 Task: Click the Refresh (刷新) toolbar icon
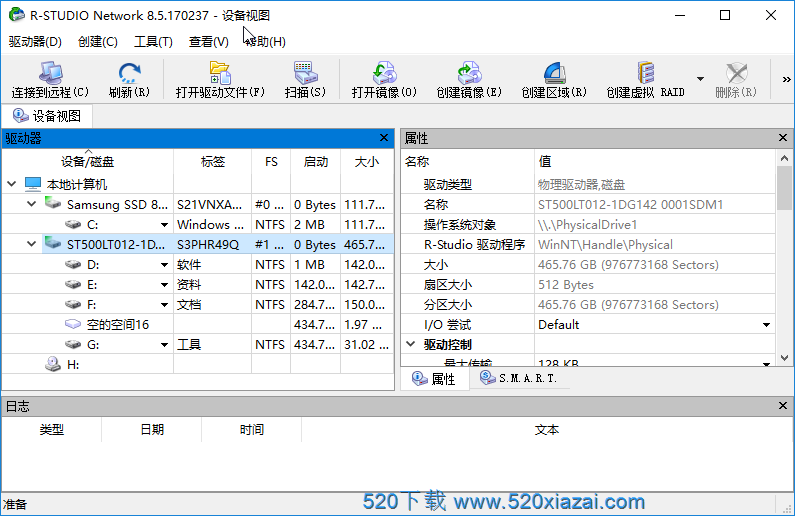[129, 73]
